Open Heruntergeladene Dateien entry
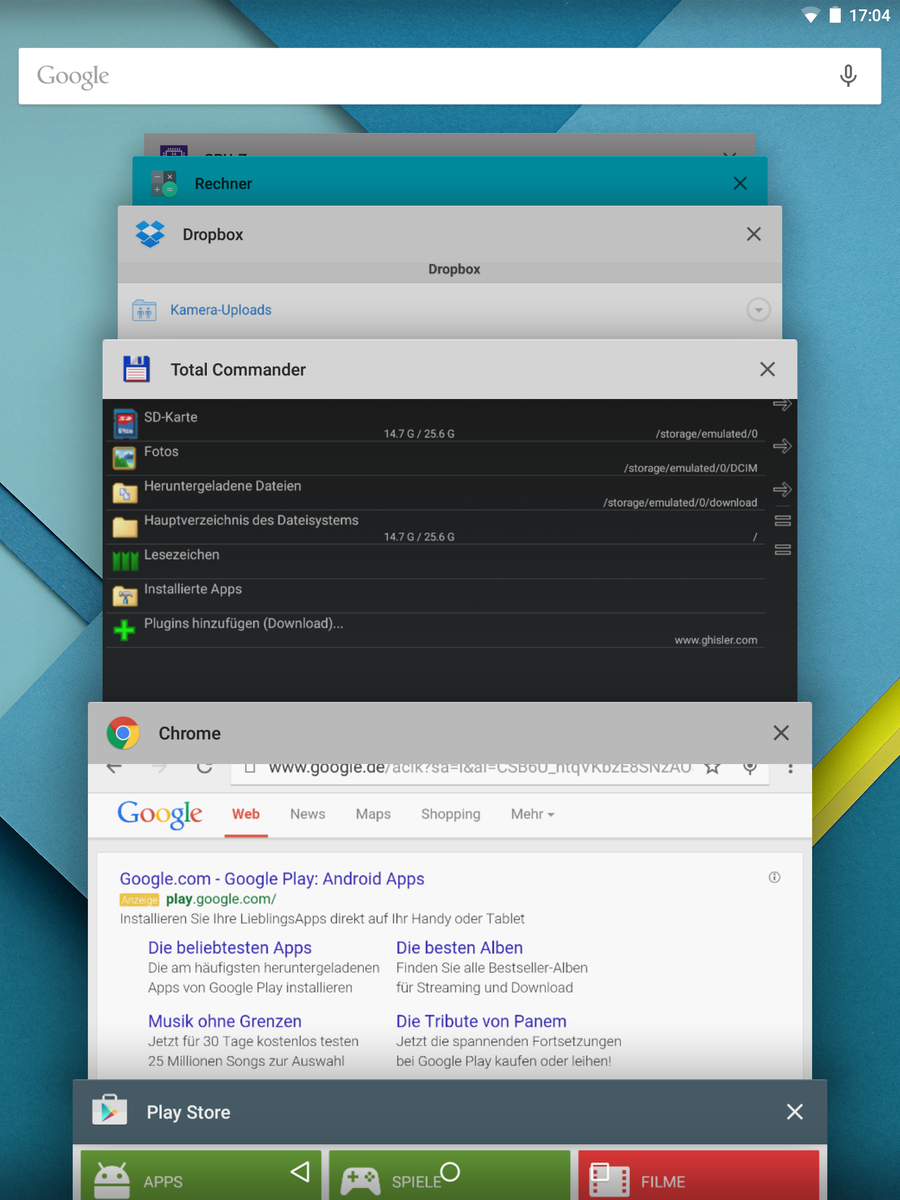This screenshot has height=1200, width=900. tap(435, 493)
